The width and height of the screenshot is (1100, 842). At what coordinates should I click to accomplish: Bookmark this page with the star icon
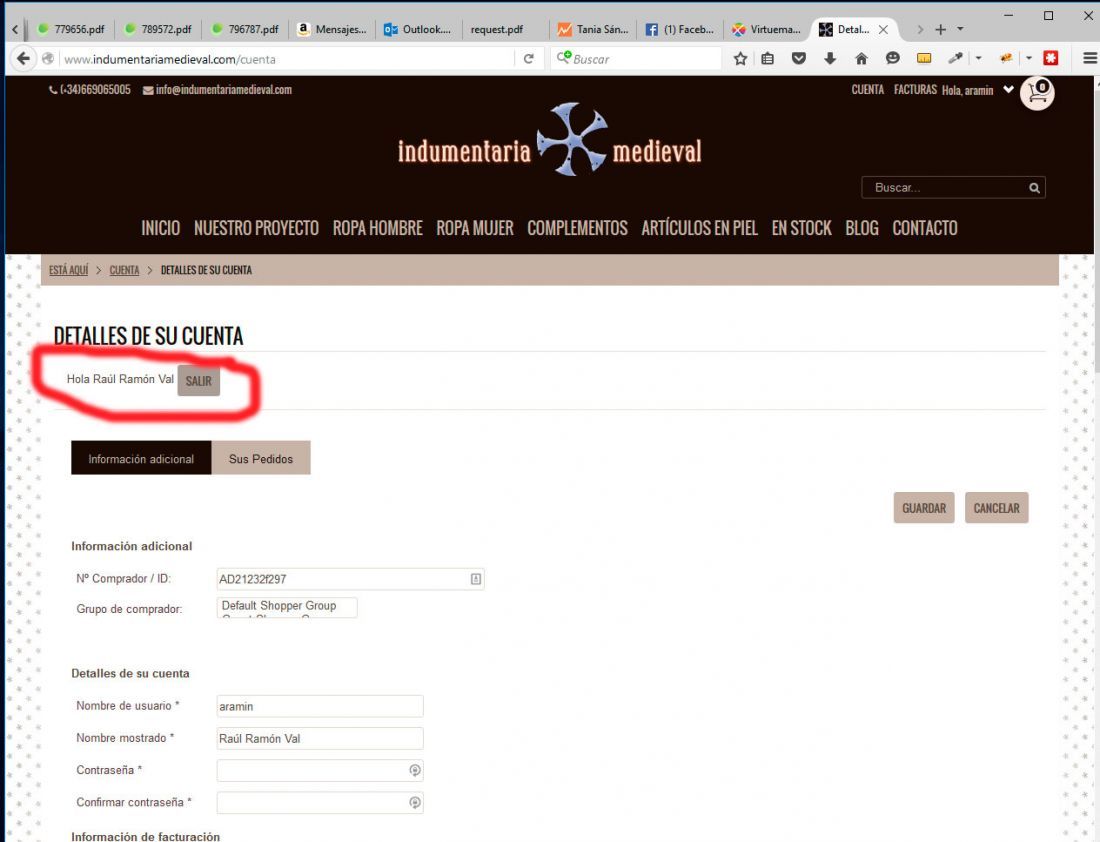point(740,58)
